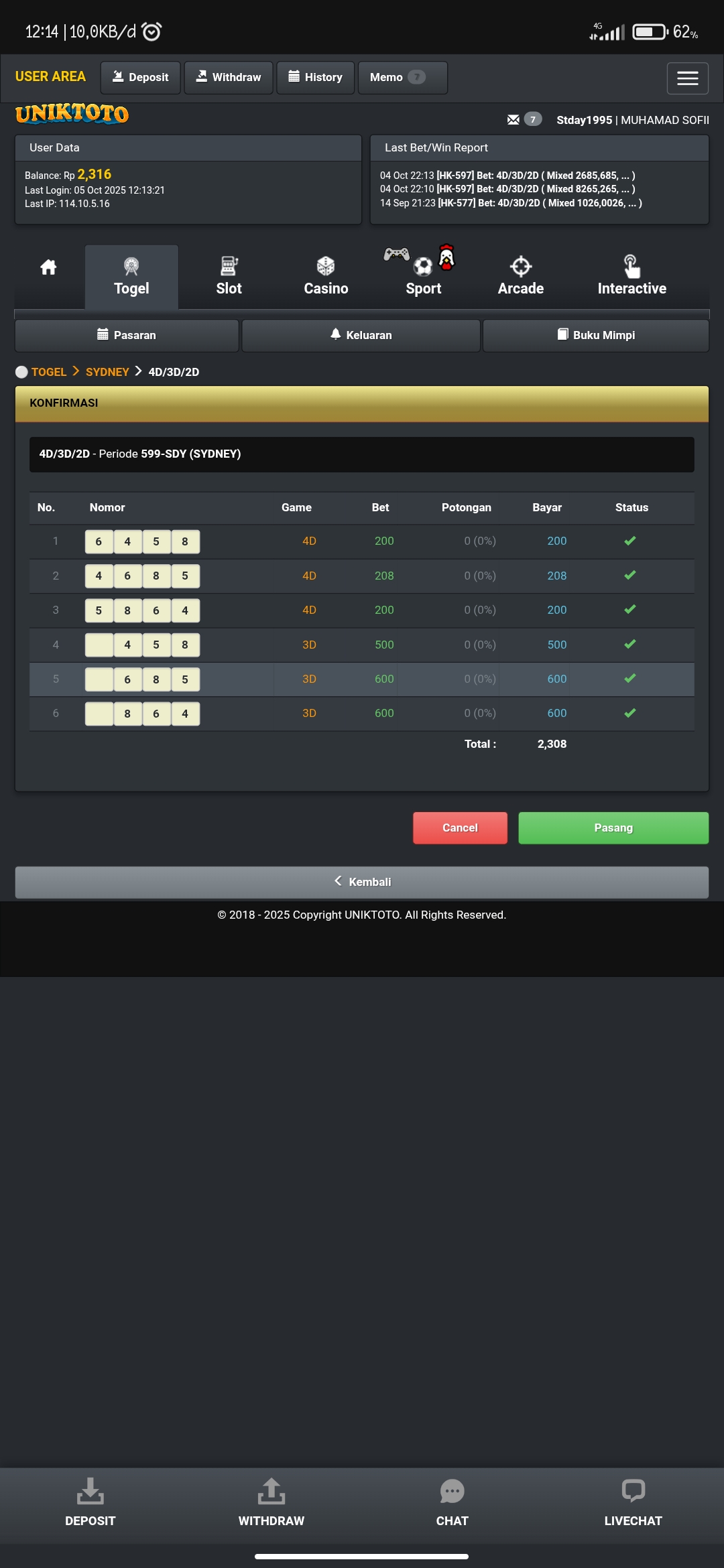
Task: Open the Pasaran market tab
Action: point(127,335)
